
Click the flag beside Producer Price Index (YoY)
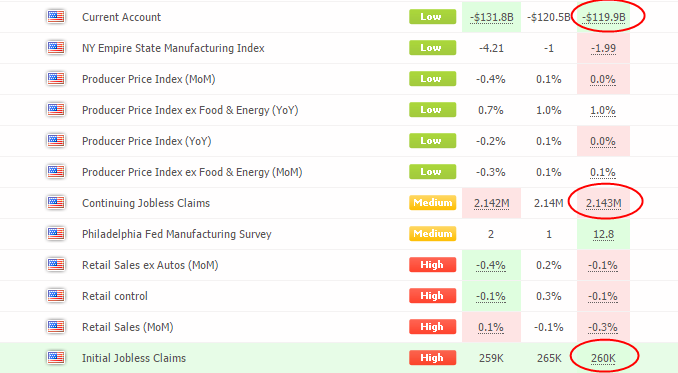pos(55,141)
